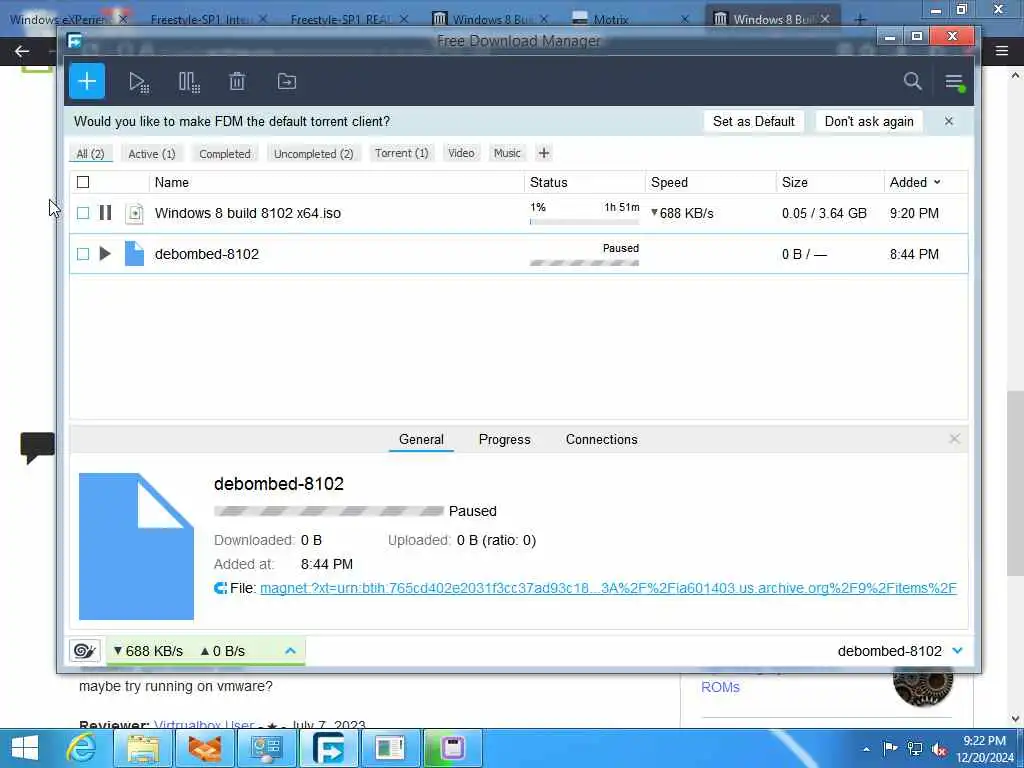Toggle the select-all downloads checkbox
Image resolution: width=1024 pixels, height=768 pixels.
[x=83, y=182]
